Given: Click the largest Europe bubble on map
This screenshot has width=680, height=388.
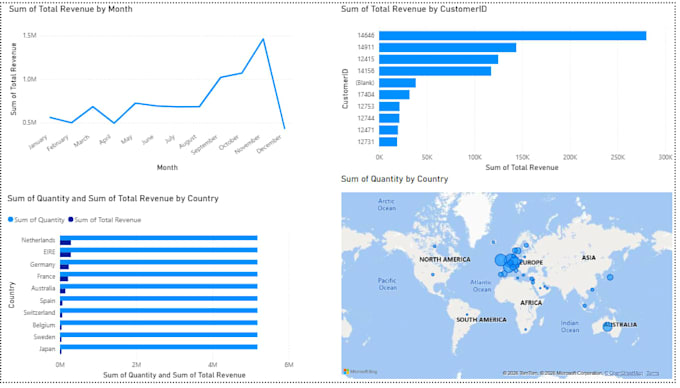Looking at the screenshot, I should (x=500, y=260).
